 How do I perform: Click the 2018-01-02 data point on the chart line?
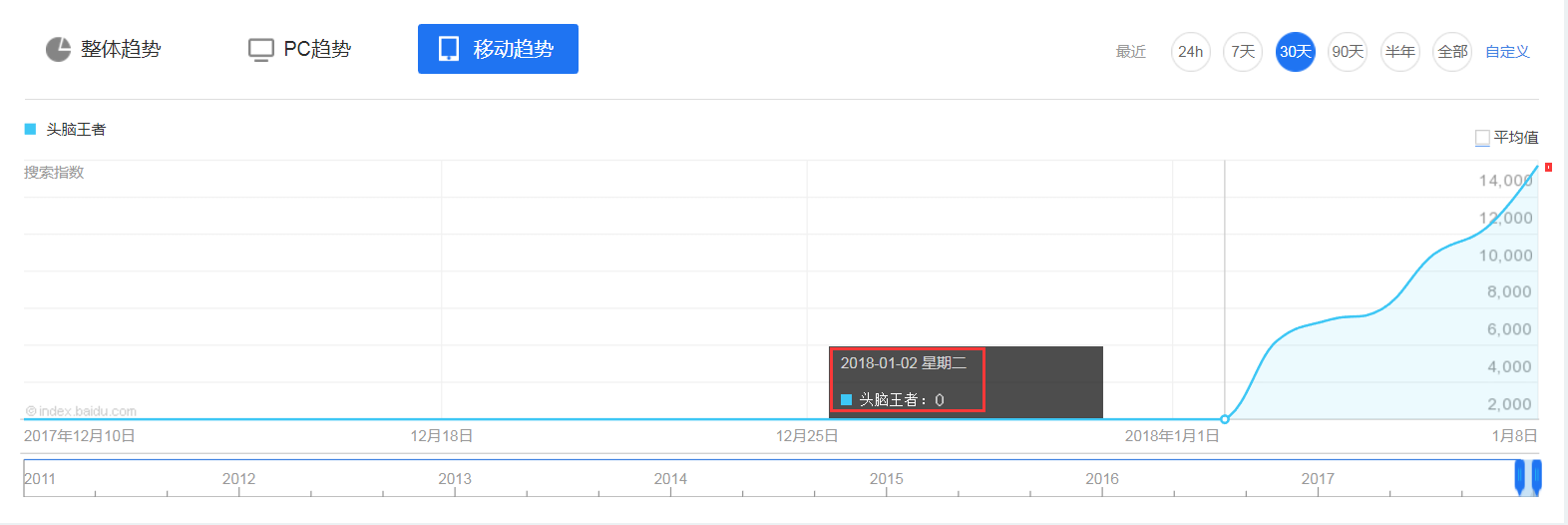point(1225,419)
